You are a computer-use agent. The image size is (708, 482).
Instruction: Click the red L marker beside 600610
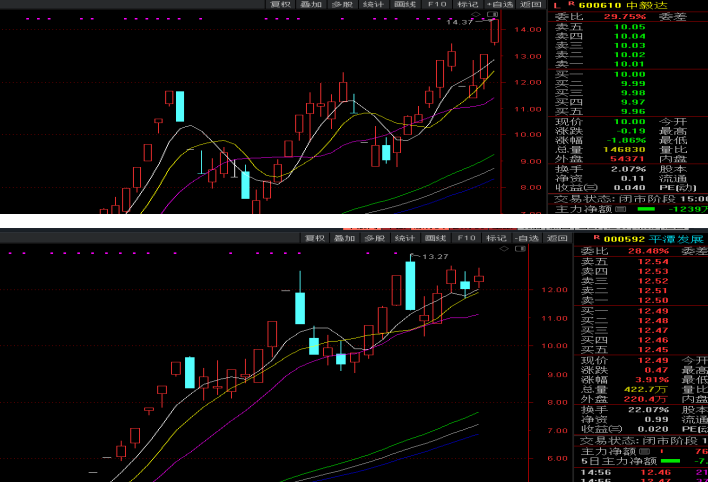(x=557, y=5)
